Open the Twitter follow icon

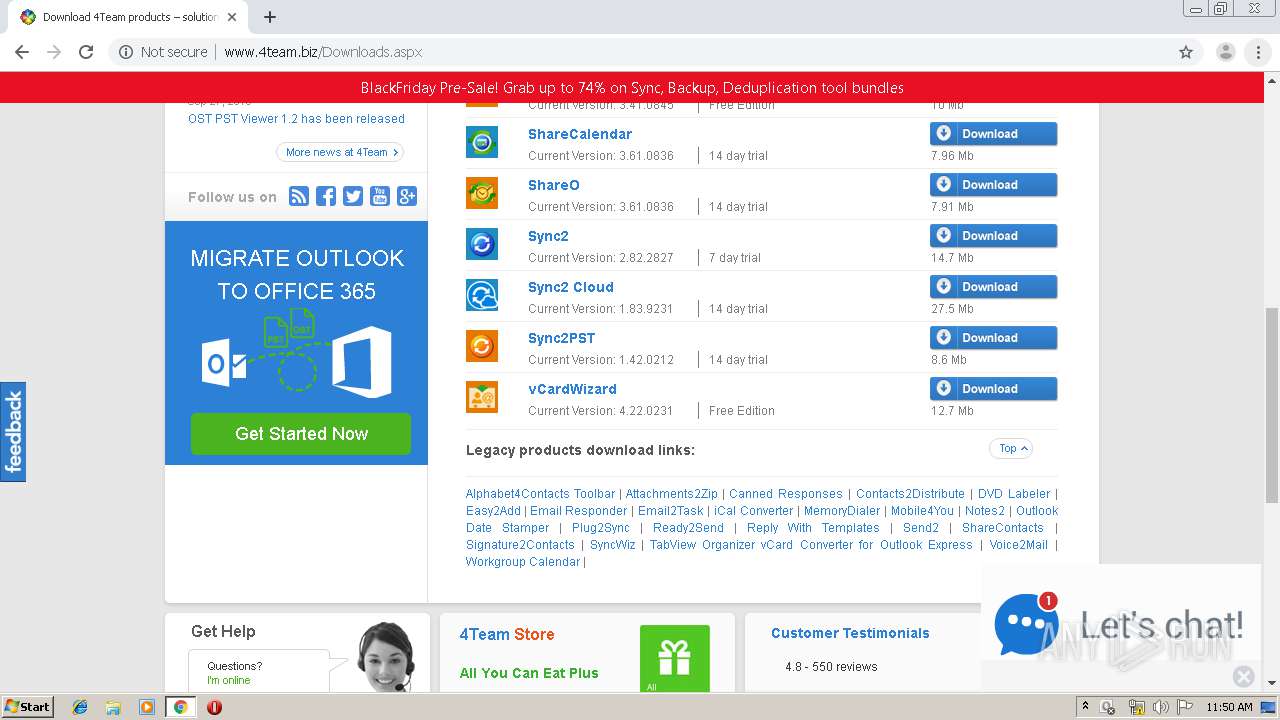(x=353, y=196)
